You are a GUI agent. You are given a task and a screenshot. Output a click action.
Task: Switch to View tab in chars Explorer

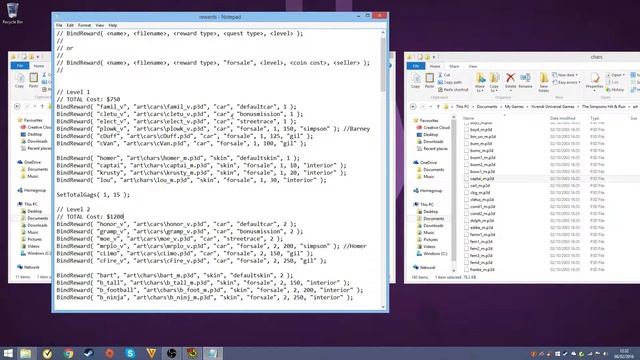(x=473, y=66)
